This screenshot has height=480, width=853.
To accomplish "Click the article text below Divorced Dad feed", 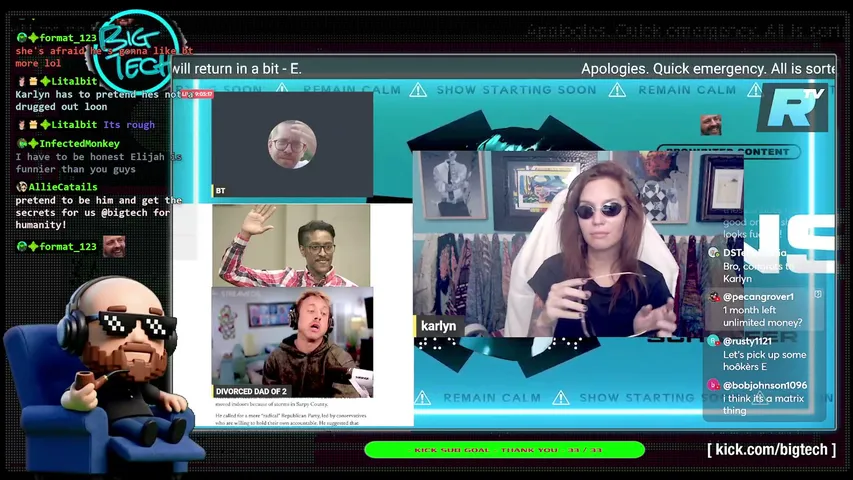I will click(x=292, y=413).
